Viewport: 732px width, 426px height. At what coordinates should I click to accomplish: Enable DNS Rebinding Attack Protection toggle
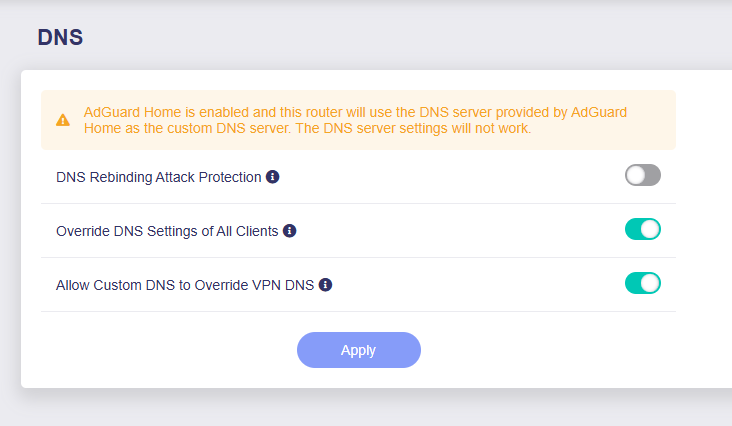[x=642, y=176]
